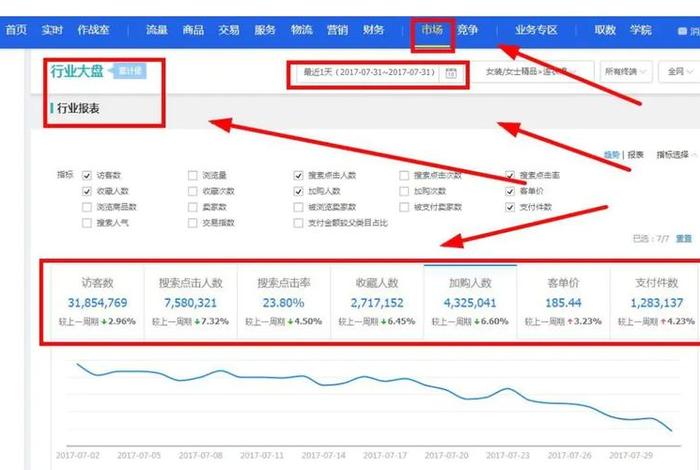Open the 女装/女士精品 category dropdown

click(533, 72)
